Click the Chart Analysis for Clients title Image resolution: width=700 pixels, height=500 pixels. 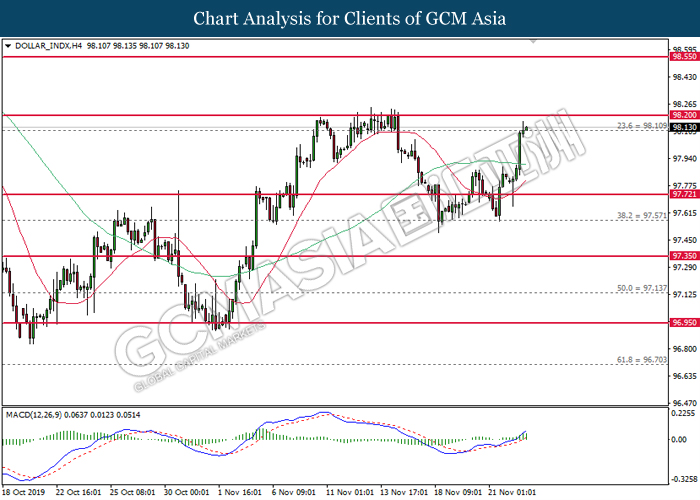pos(350,18)
